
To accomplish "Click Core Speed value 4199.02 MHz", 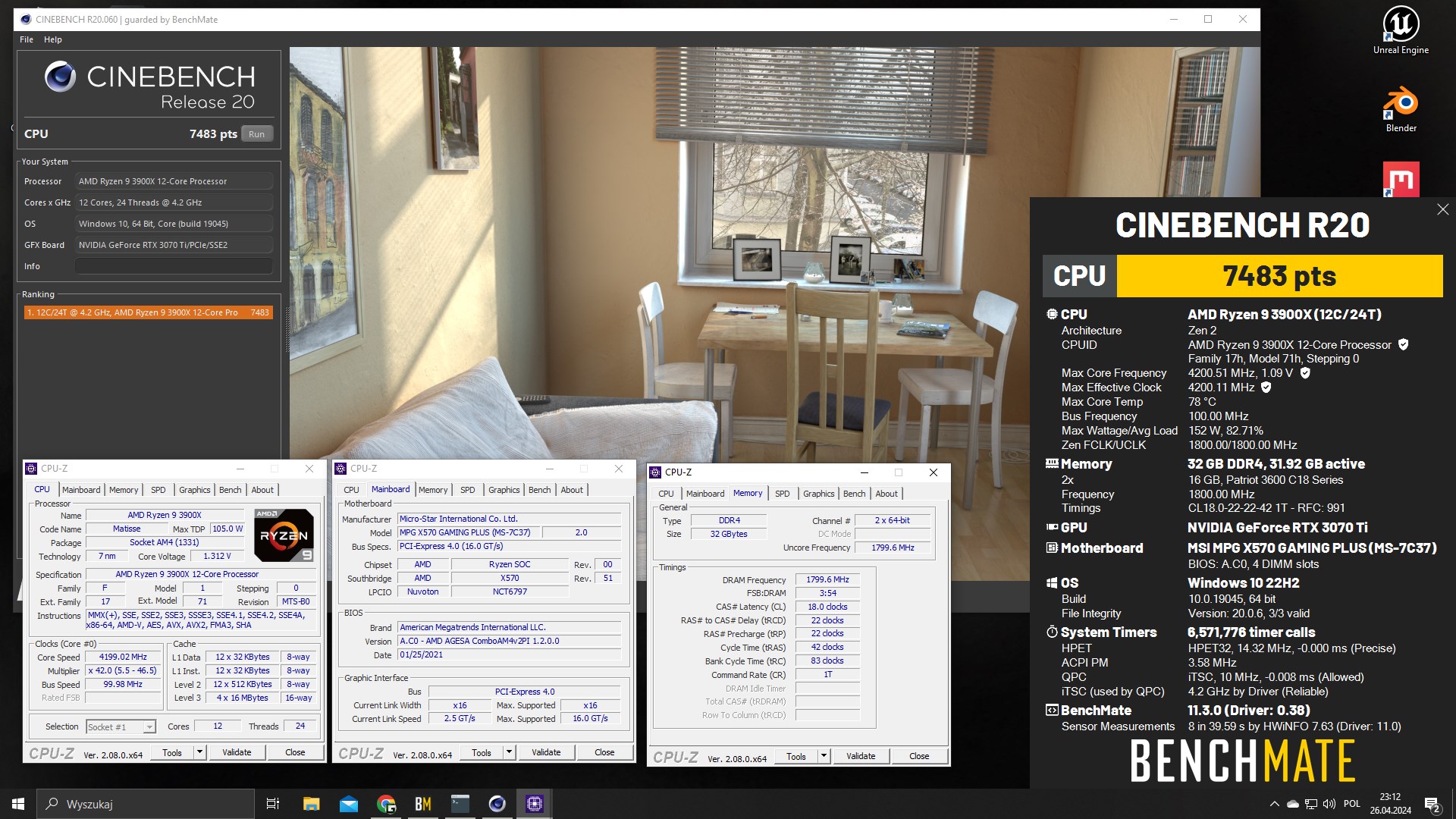I will click(123, 657).
